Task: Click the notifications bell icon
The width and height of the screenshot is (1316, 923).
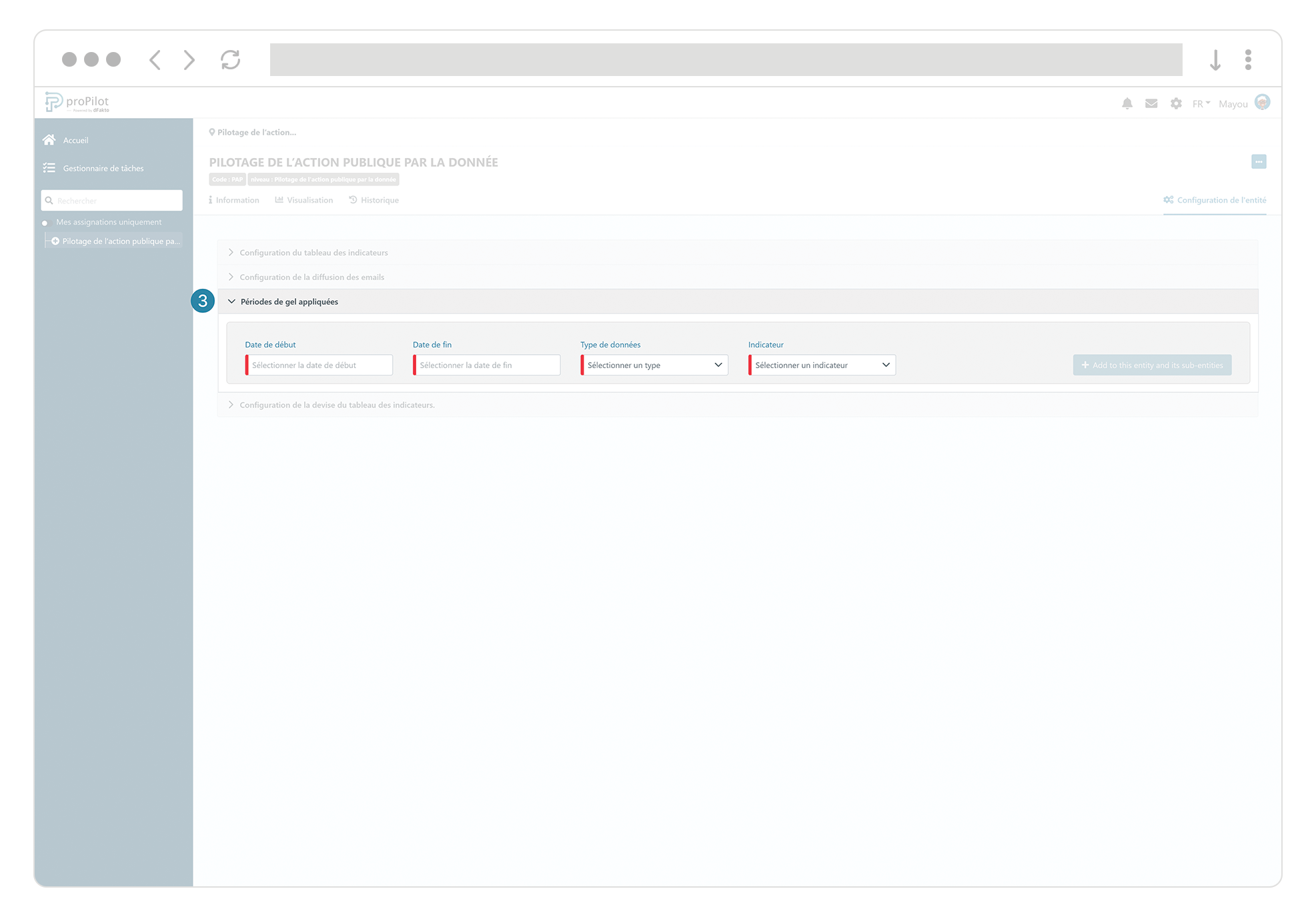Action: coord(1127,103)
